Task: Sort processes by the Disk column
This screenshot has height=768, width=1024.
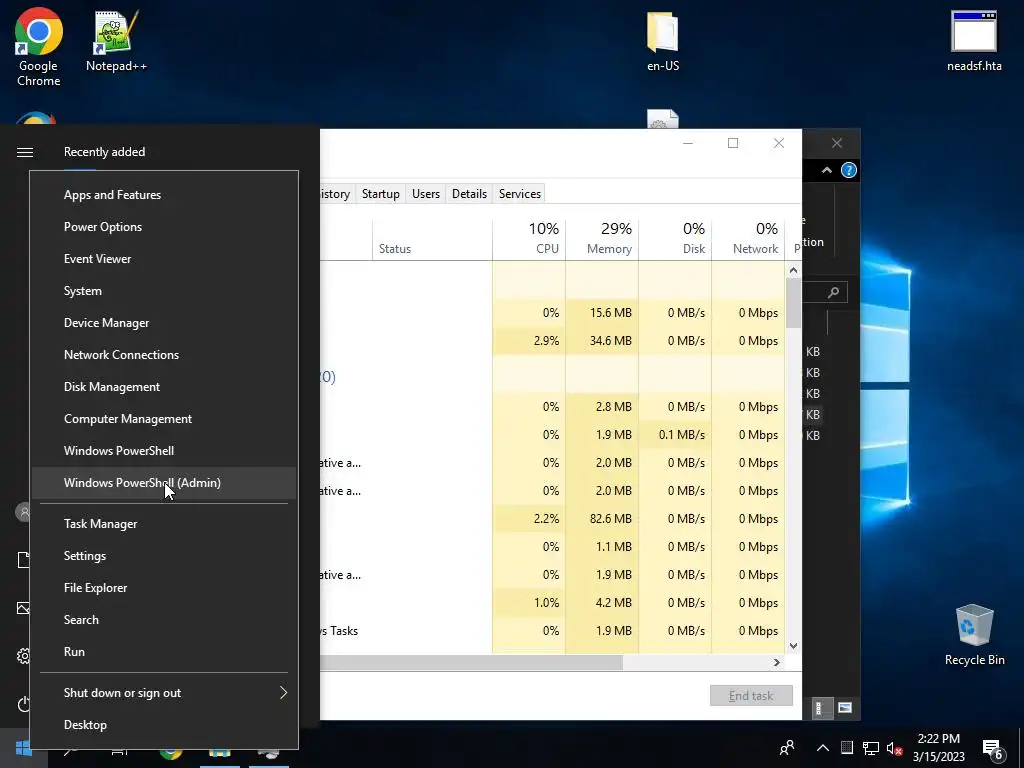Action: 675,239
